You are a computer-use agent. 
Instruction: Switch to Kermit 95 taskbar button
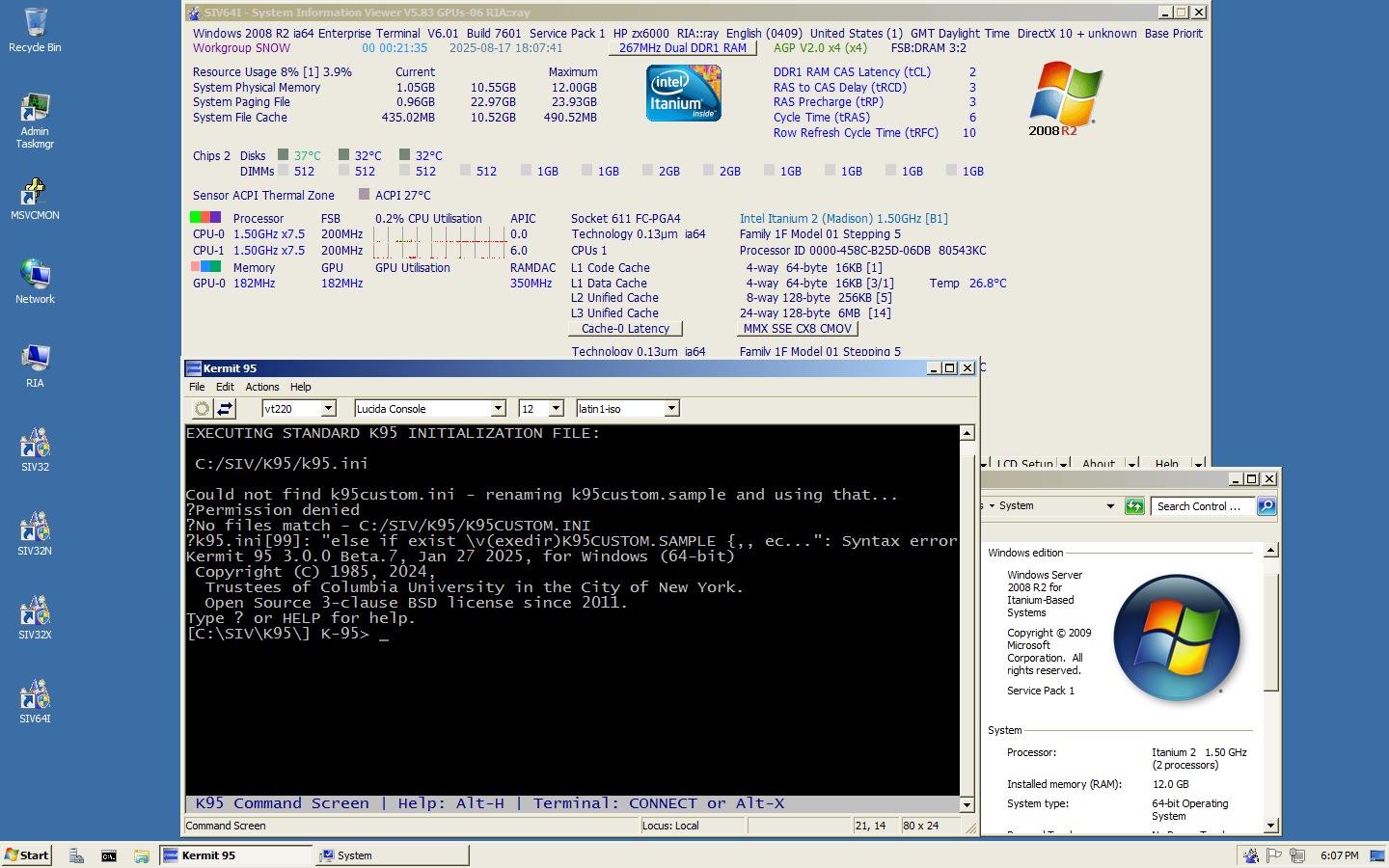(x=236, y=855)
